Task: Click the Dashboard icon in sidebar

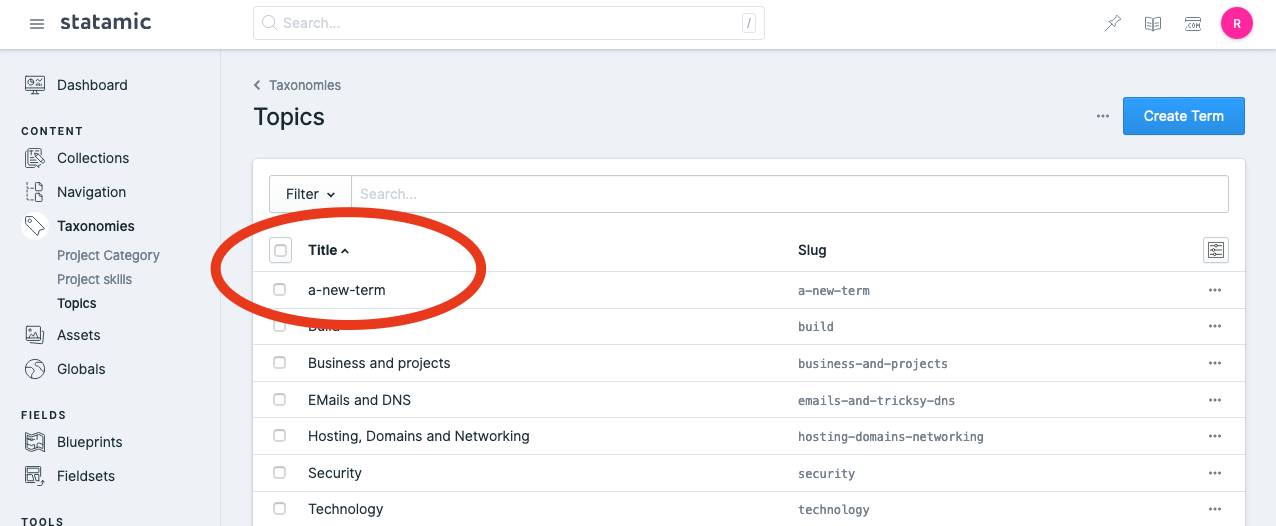Action: pyautogui.click(x=35, y=85)
